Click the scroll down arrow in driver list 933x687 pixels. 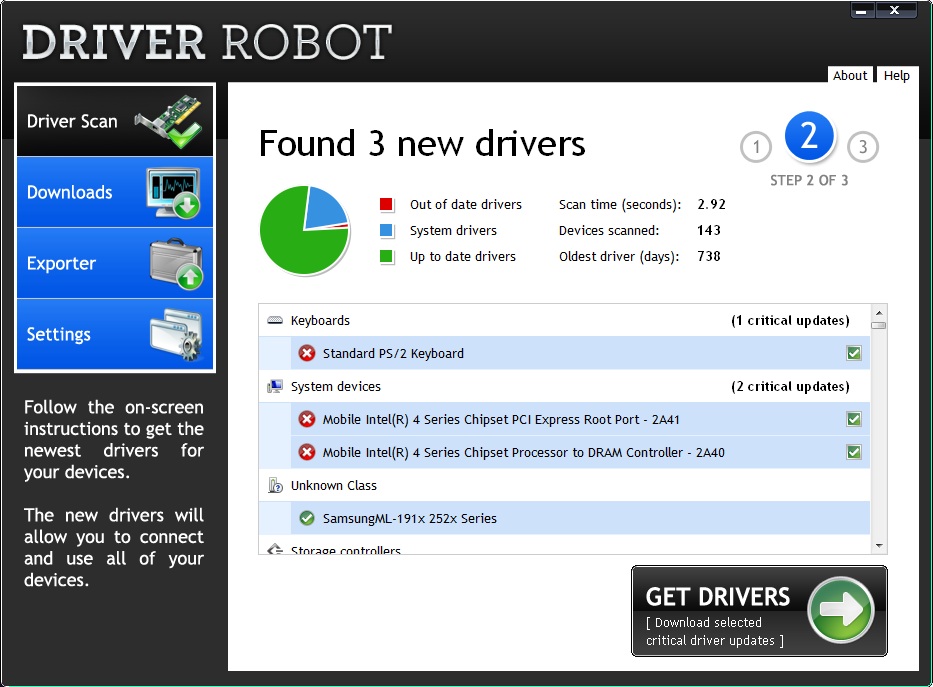879,545
